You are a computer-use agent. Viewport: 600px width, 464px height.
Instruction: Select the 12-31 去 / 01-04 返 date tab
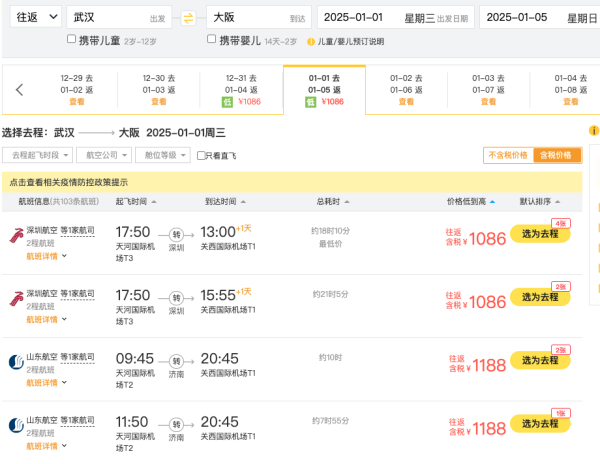tap(241, 90)
